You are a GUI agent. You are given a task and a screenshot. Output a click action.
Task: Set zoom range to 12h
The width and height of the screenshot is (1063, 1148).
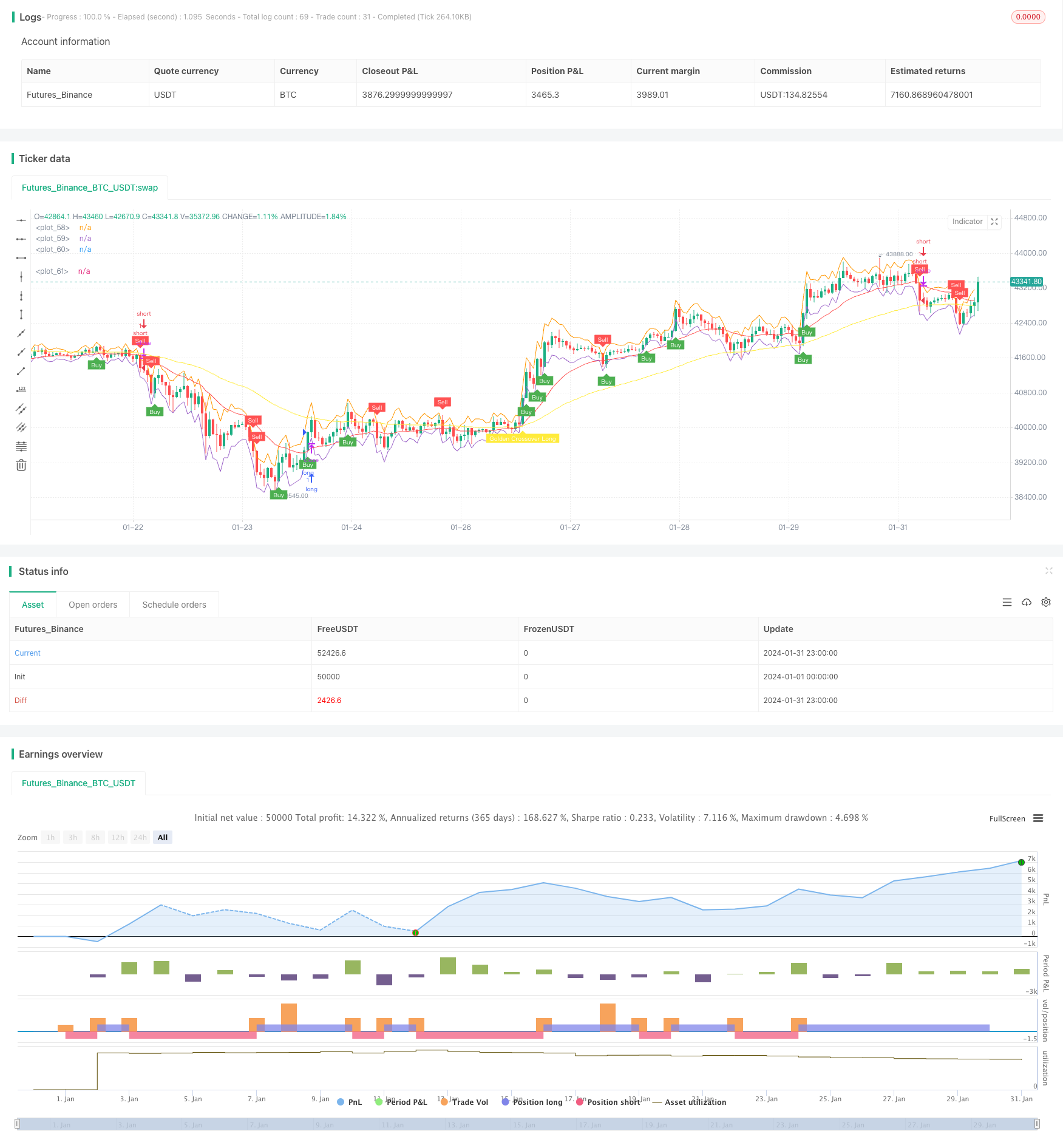click(118, 837)
